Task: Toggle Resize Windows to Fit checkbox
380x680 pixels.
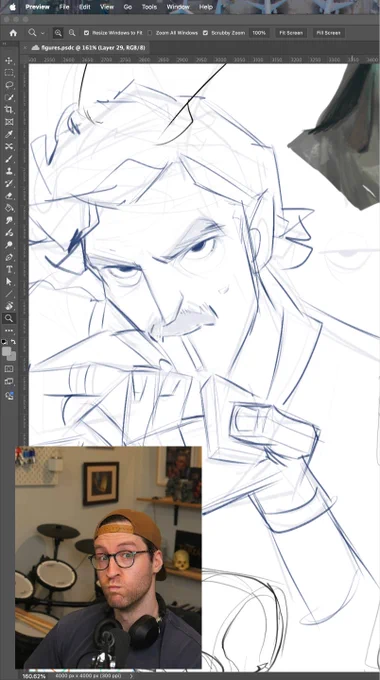Action: coord(86,33)
